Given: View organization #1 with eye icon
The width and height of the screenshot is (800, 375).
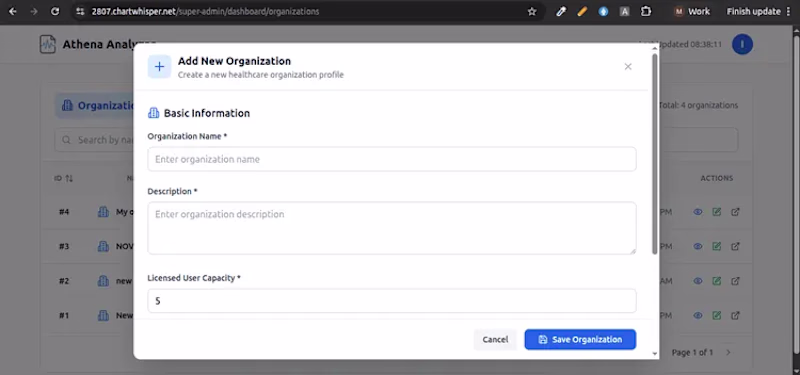Looking at the screenshot, I should coord(698,315).
